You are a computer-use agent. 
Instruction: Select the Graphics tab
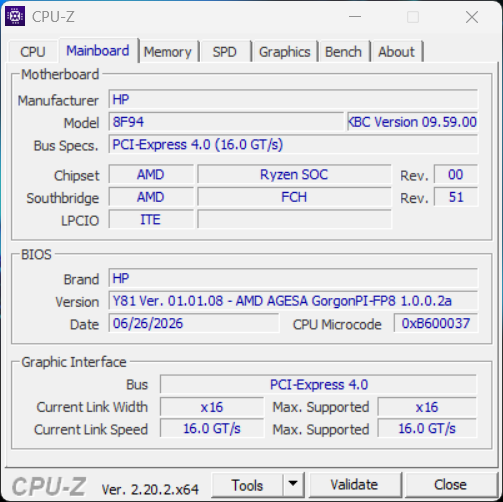pos(284,52)
